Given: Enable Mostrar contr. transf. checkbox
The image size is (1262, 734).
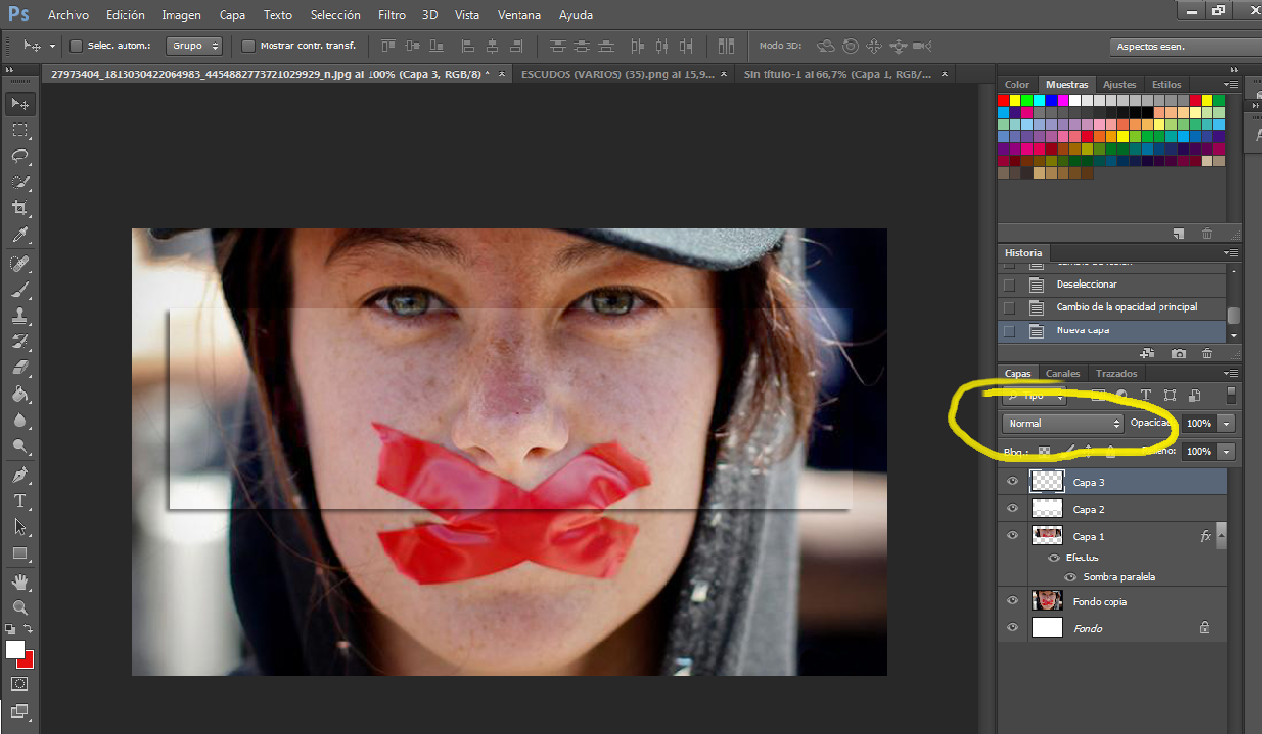Looking at the screenshot, I should (249, 46).
